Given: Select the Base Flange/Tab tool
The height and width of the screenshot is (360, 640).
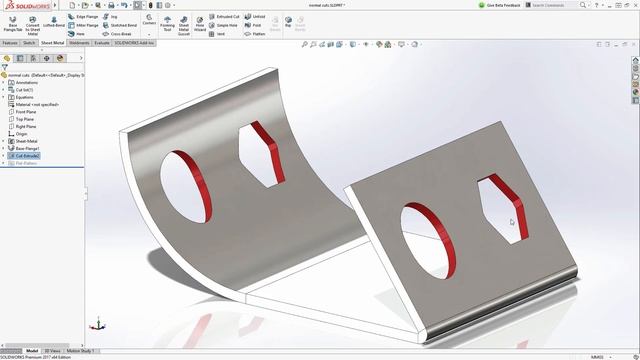Looking at the screenshot, I should (x=13, y=24).
